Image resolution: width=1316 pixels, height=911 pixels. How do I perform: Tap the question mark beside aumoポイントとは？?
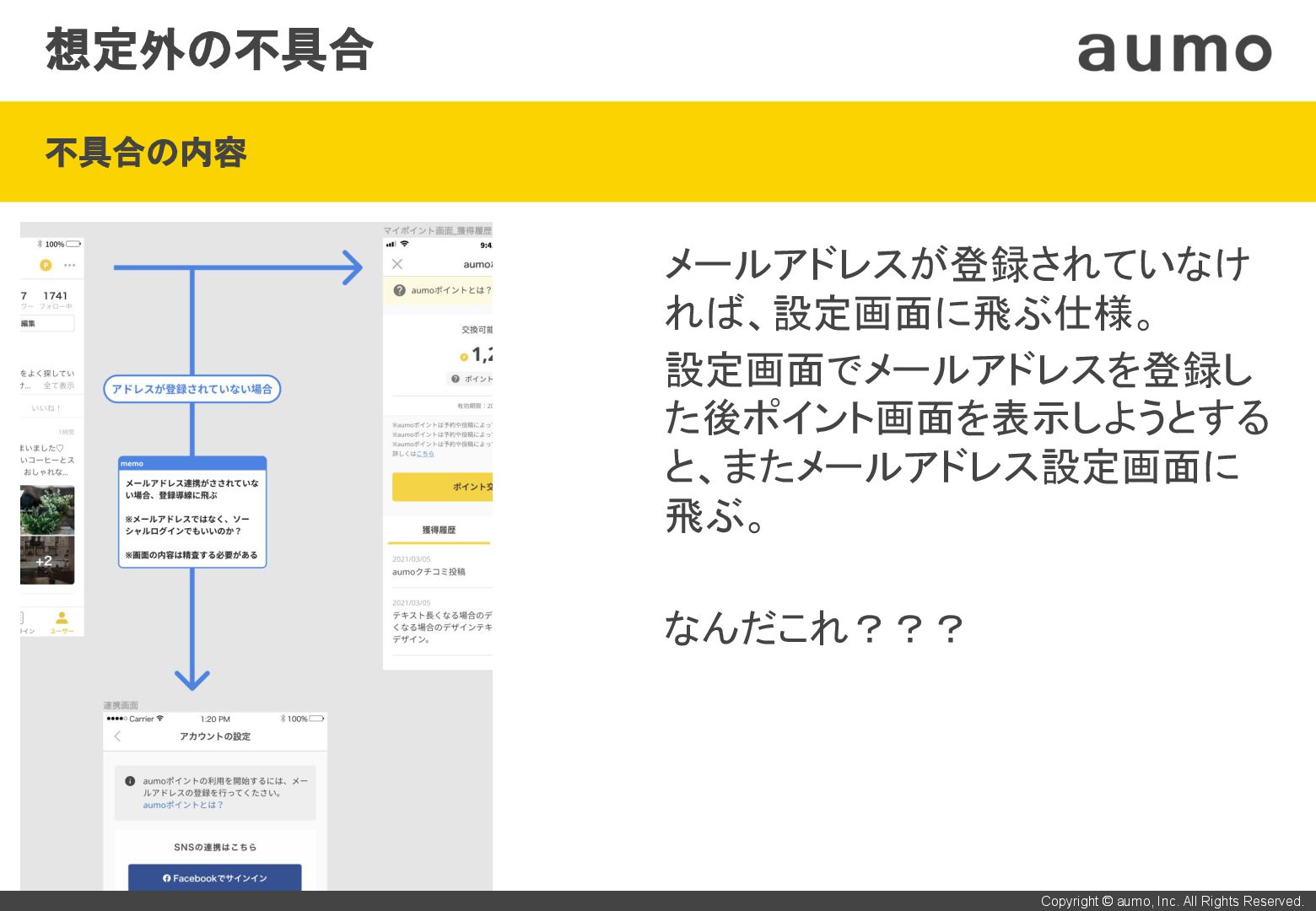coord(400,290)
